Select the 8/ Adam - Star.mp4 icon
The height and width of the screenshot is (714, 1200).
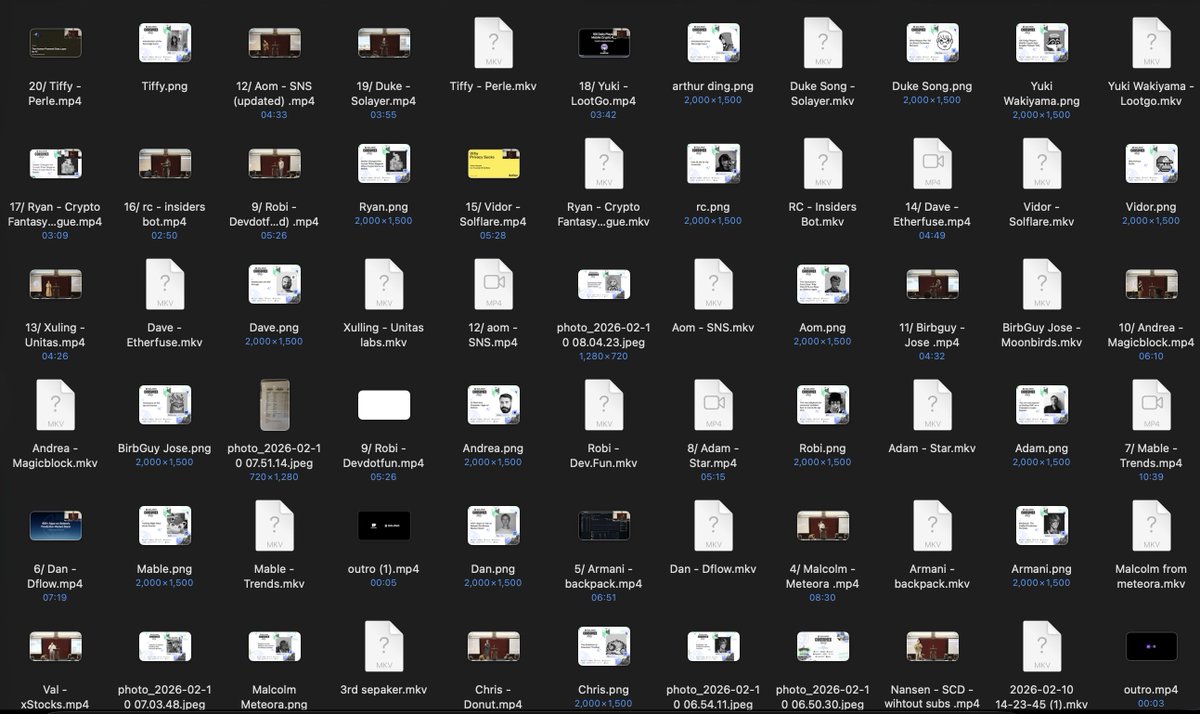713,405
